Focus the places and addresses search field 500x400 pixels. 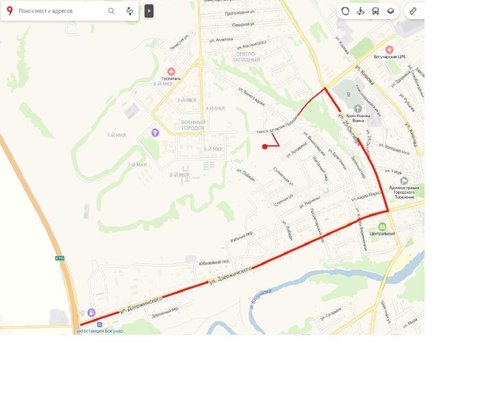[61, 11]
